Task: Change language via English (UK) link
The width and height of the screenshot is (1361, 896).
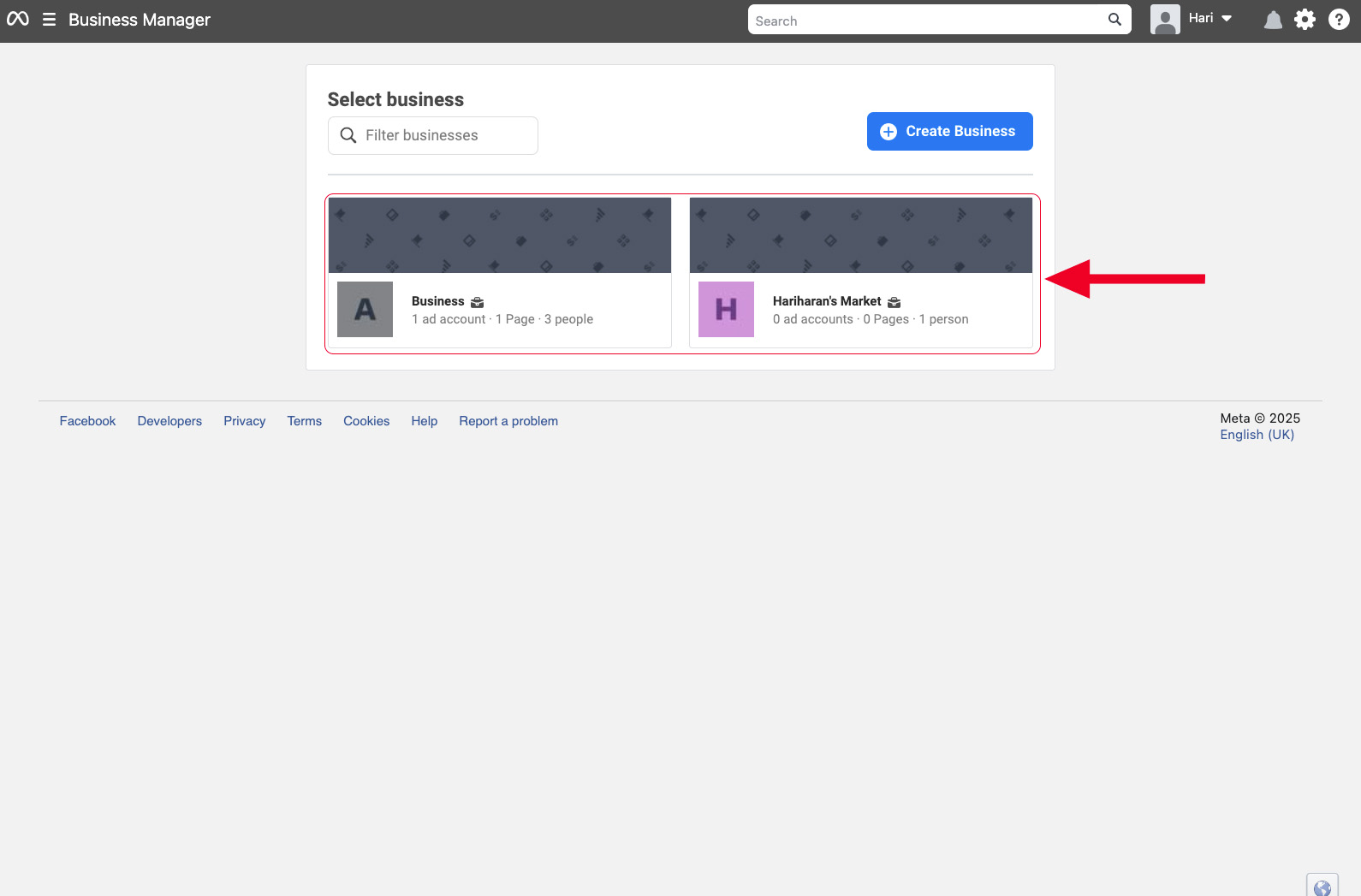Action: click(1257, 435)
